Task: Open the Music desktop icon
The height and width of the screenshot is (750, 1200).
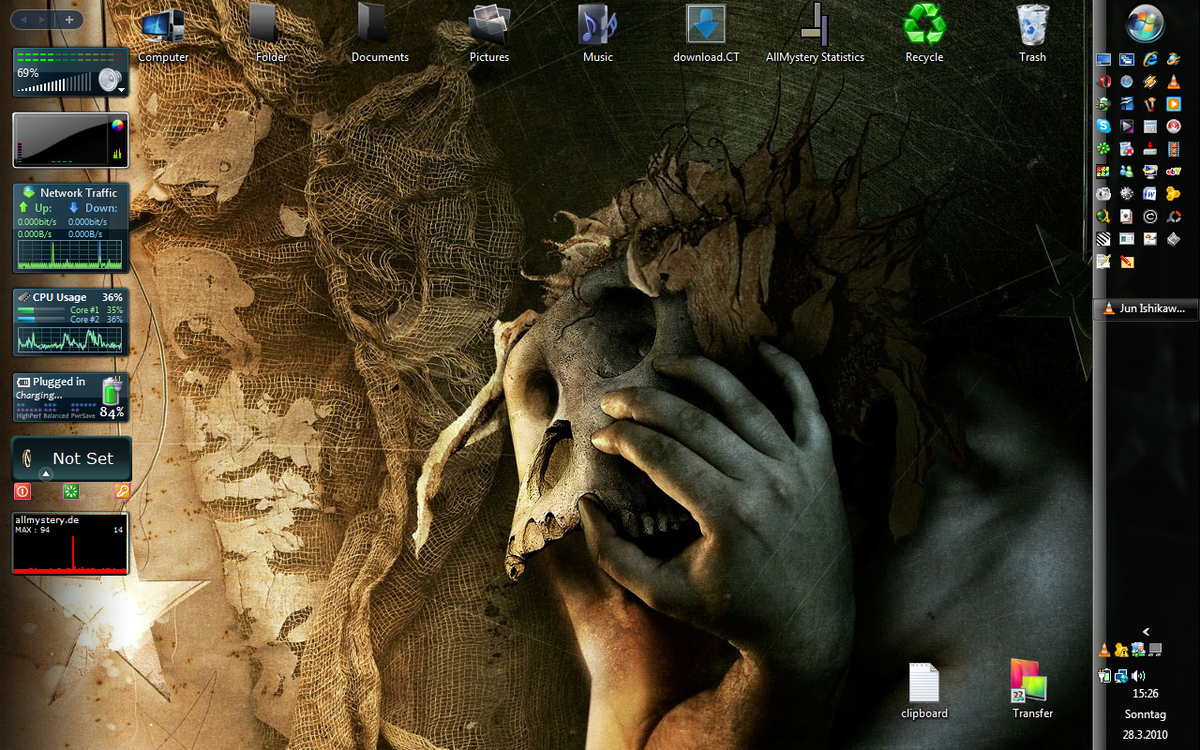Action: click(x=598, y=32)
